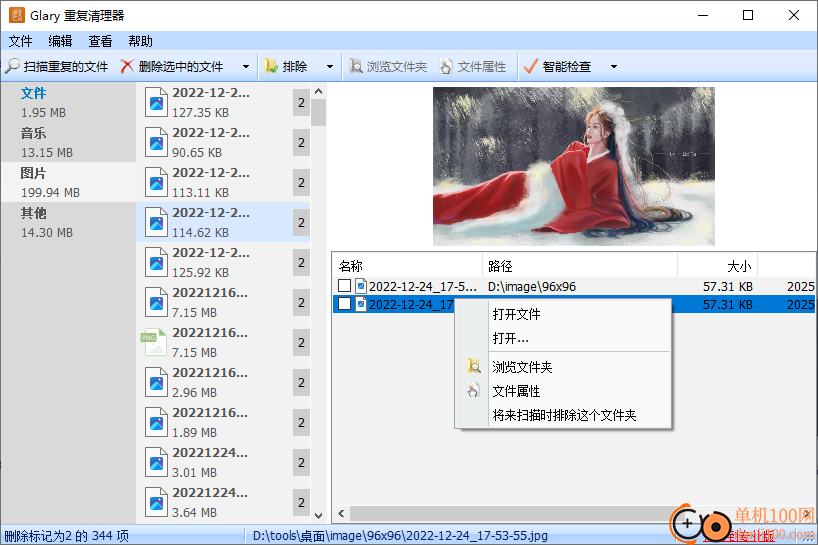Select the 文件 1.95 MB category
The image size is (818, 545).
tap(68, 102)
